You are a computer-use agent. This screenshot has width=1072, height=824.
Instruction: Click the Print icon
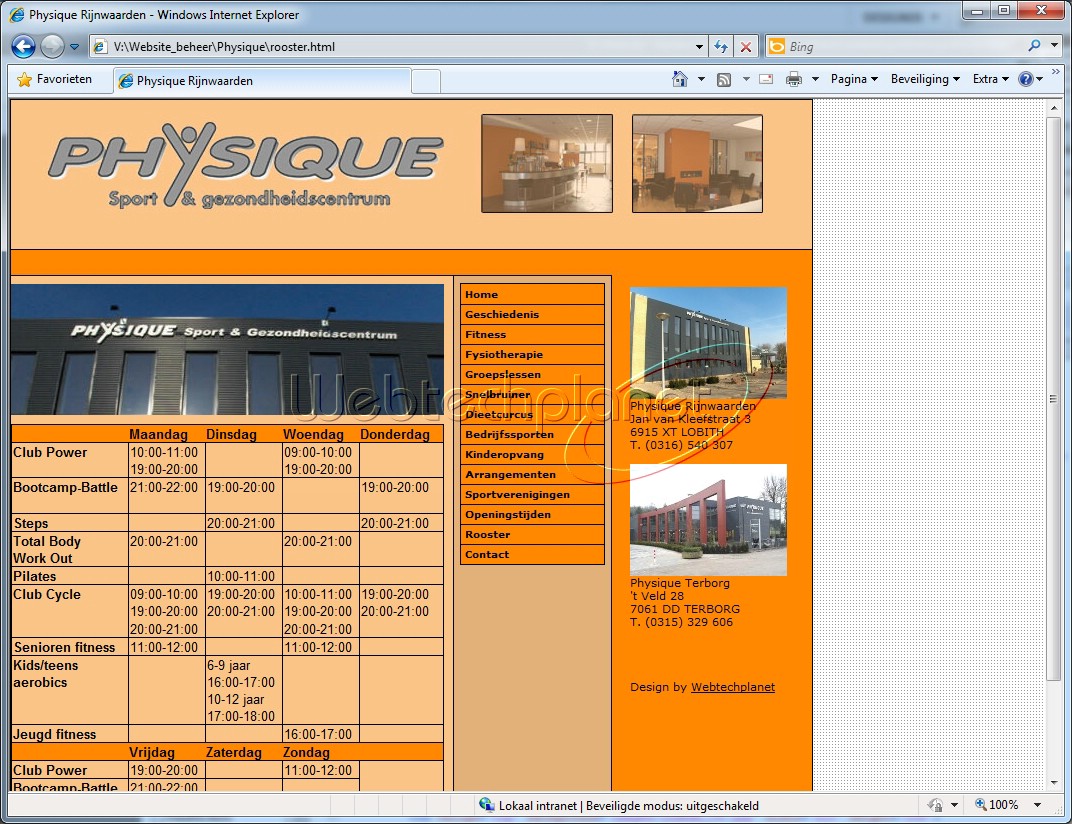coord(794,79)
